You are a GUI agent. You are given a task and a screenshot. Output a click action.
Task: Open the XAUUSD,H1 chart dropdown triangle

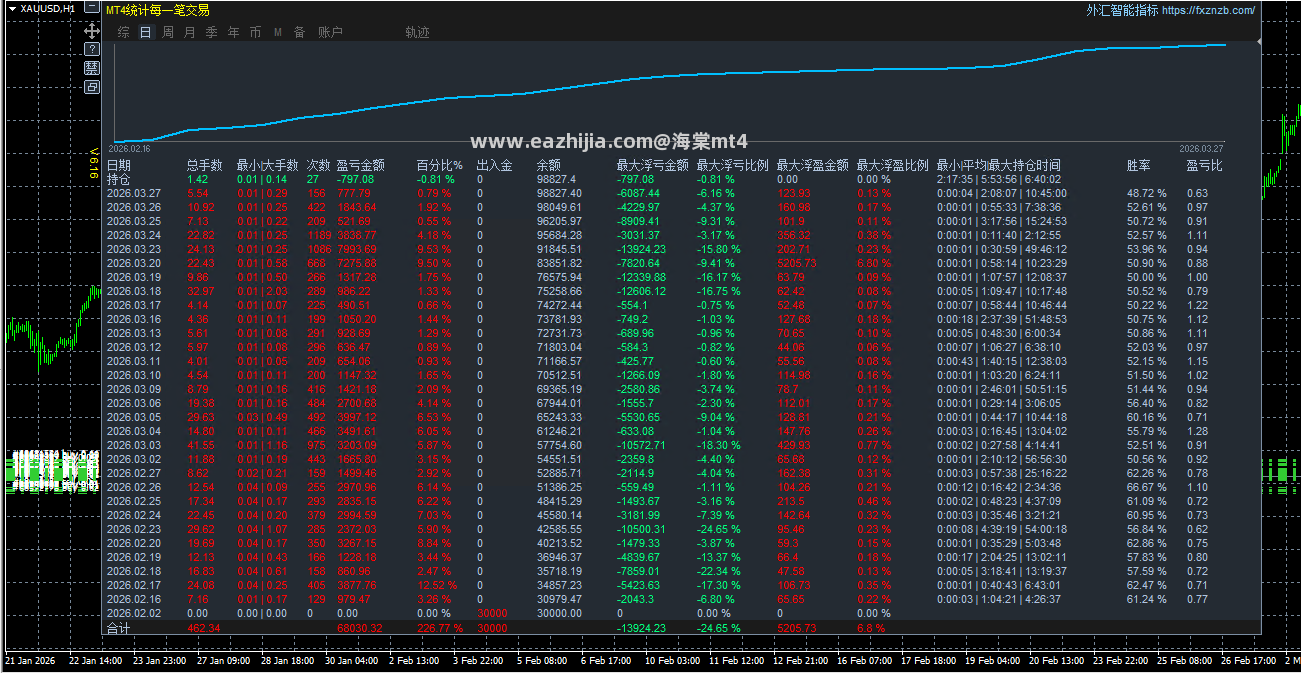(11, 8)
